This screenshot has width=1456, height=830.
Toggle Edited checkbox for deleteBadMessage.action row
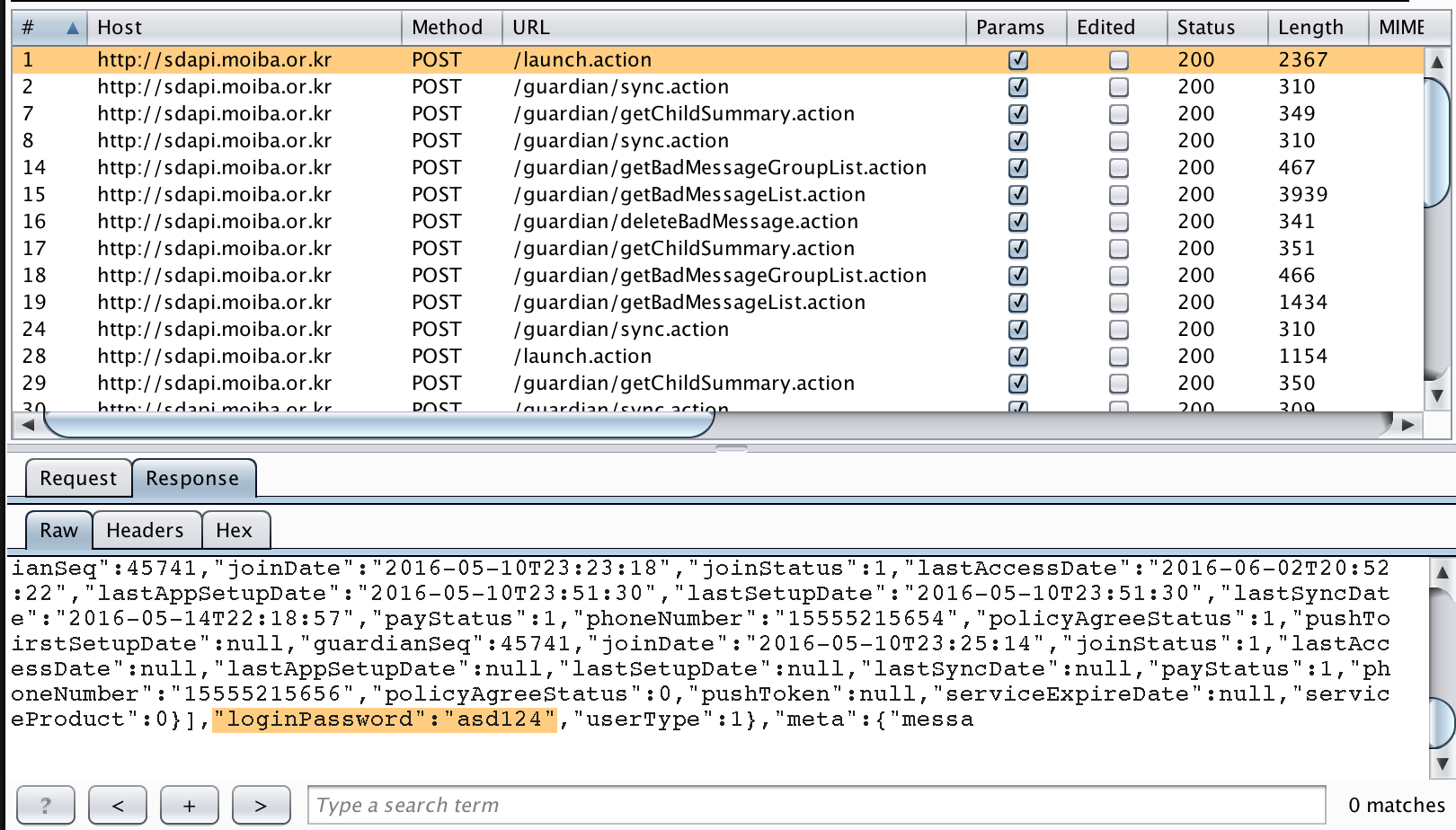(x=1118, y=222)
